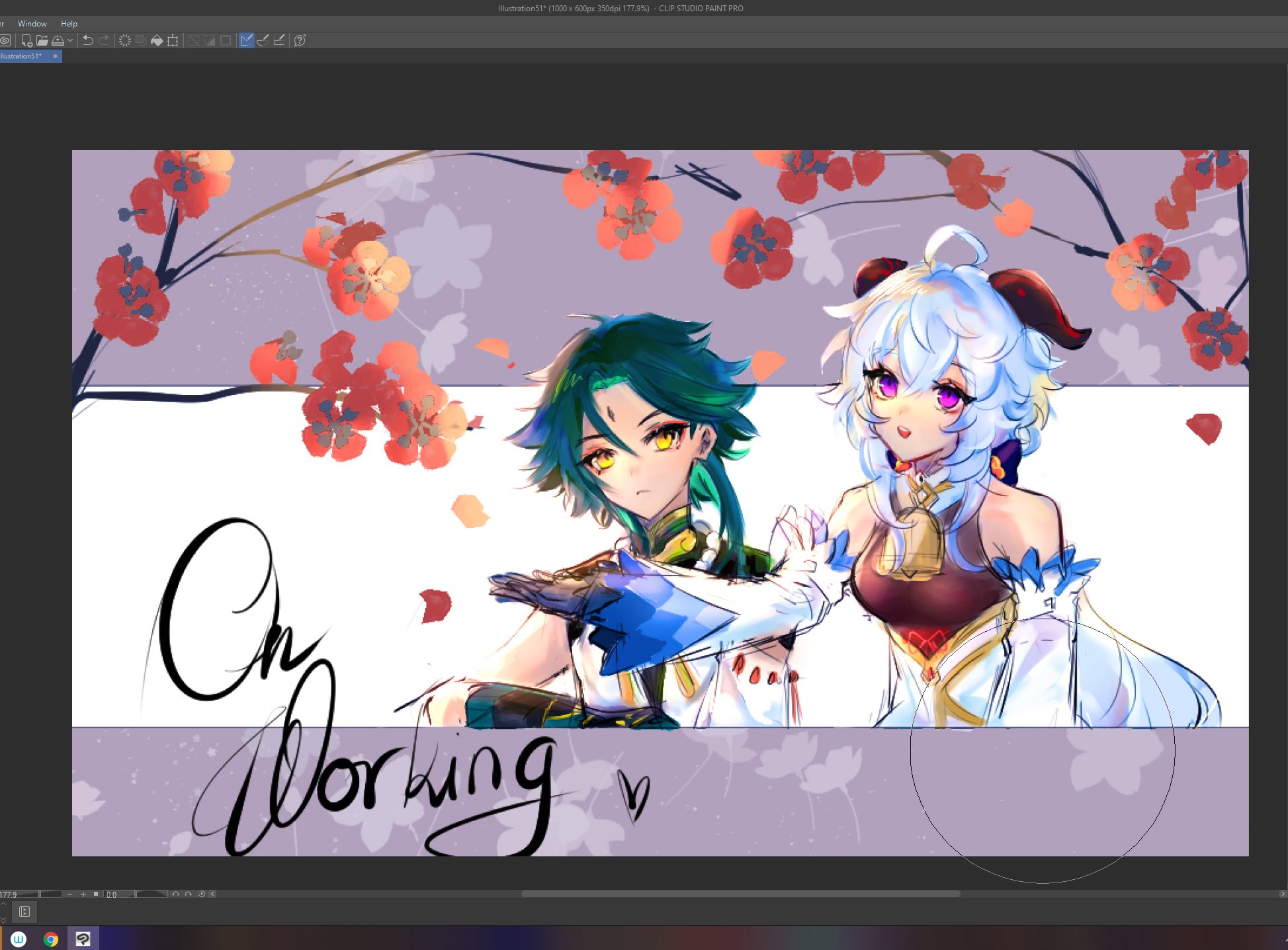Click fit-to-screen square icon
1288x950 pixels.
click(96, 894)
